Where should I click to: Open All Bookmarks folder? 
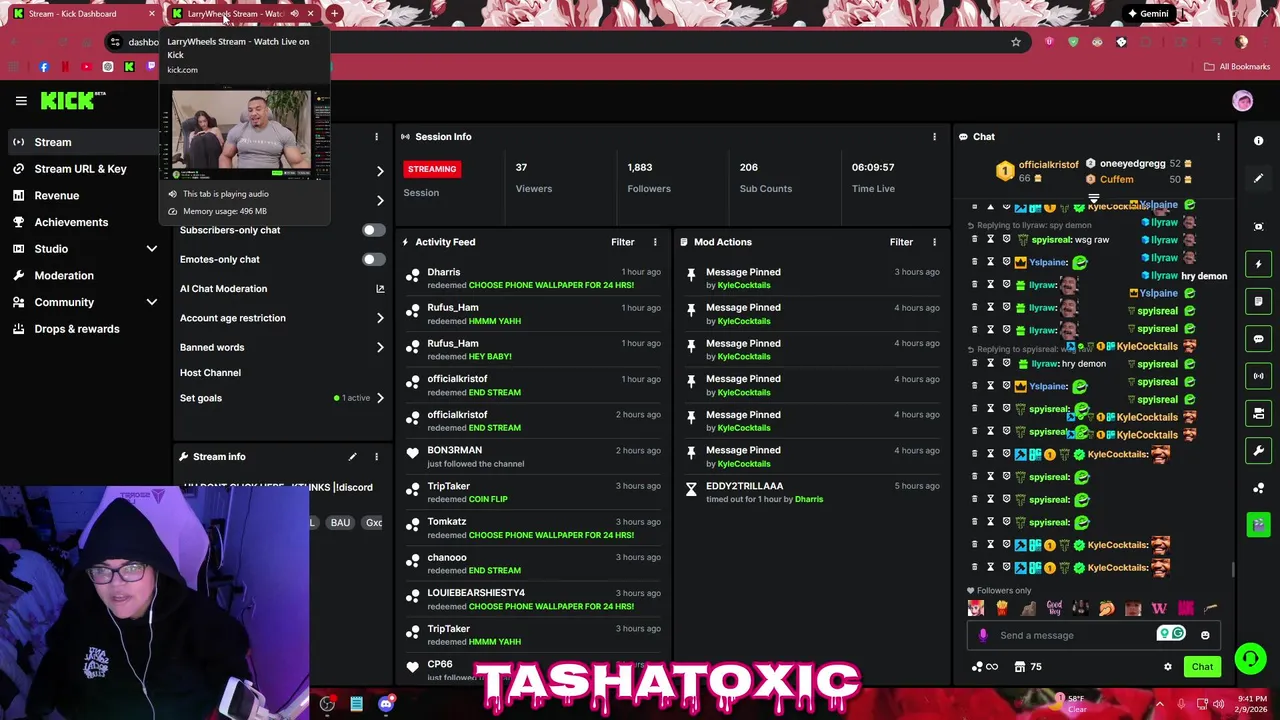[1237, 67]
